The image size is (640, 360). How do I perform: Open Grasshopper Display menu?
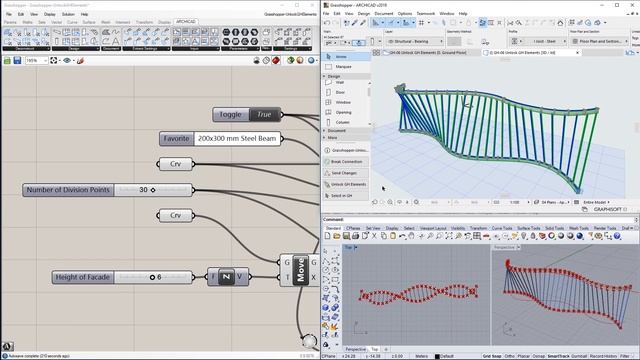click(x=49, y=14)
